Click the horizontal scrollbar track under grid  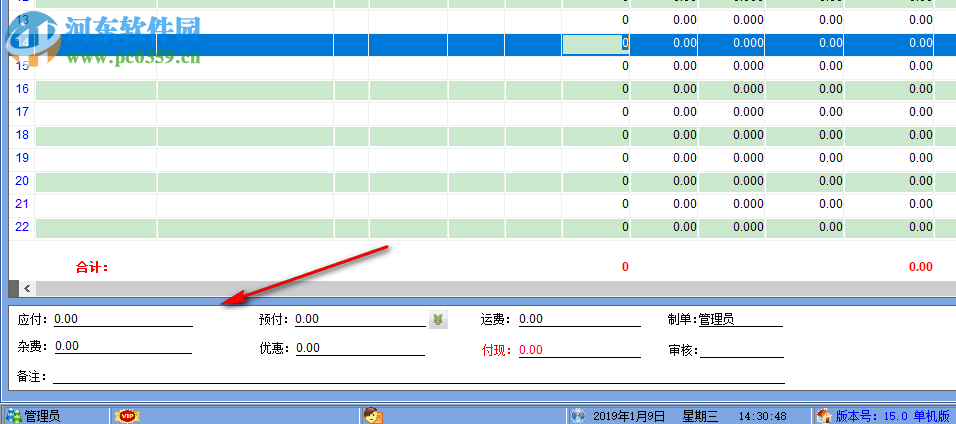[x=495, y=288]
